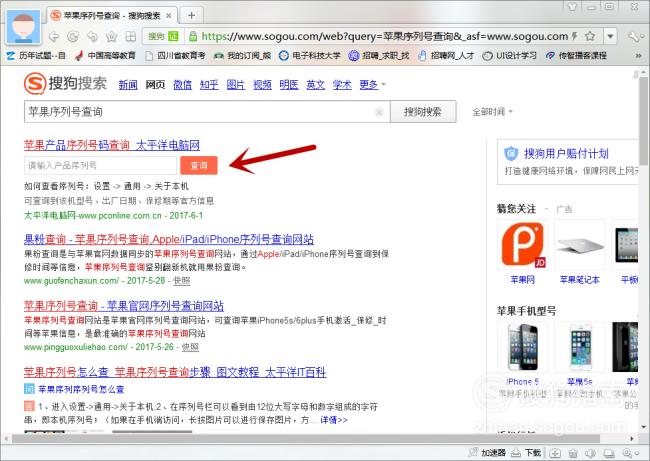Viewport: 650px width, 461px height.
Task: Open 苹果官网序列号查询网站 result link
Action: pyautogui.click(x=124, y=306)
